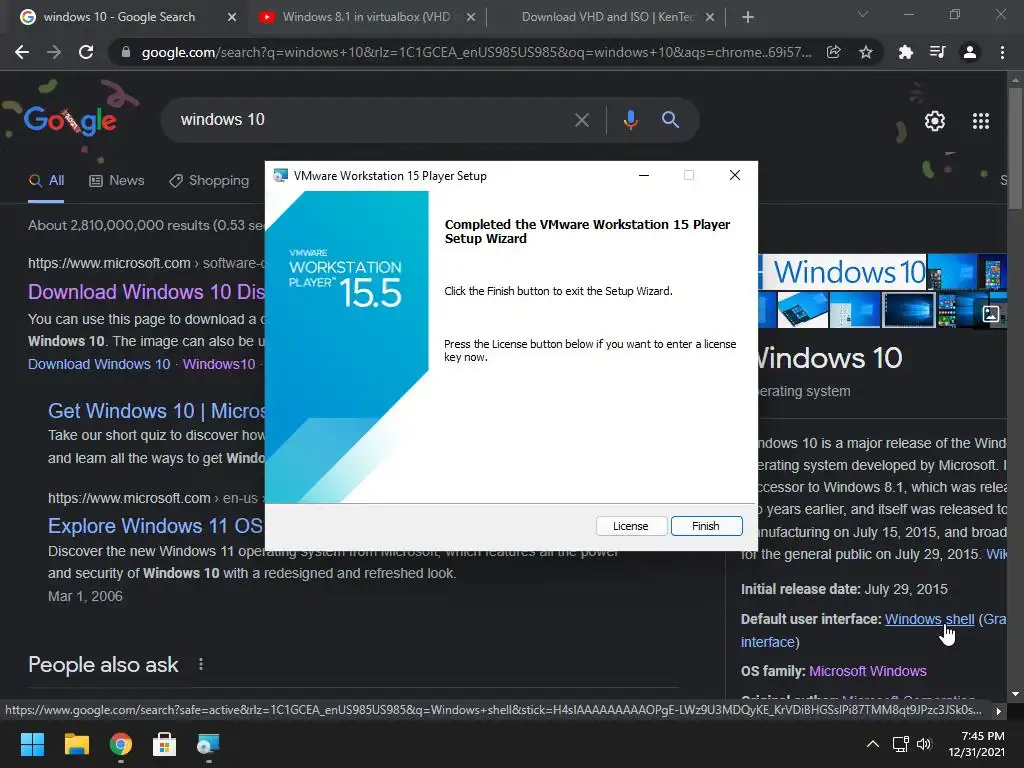Image resolution: width=1024 pixels, height=768 pixels.
Task: Click Finish in VMware Setup wizard
Action: point(706,526)
